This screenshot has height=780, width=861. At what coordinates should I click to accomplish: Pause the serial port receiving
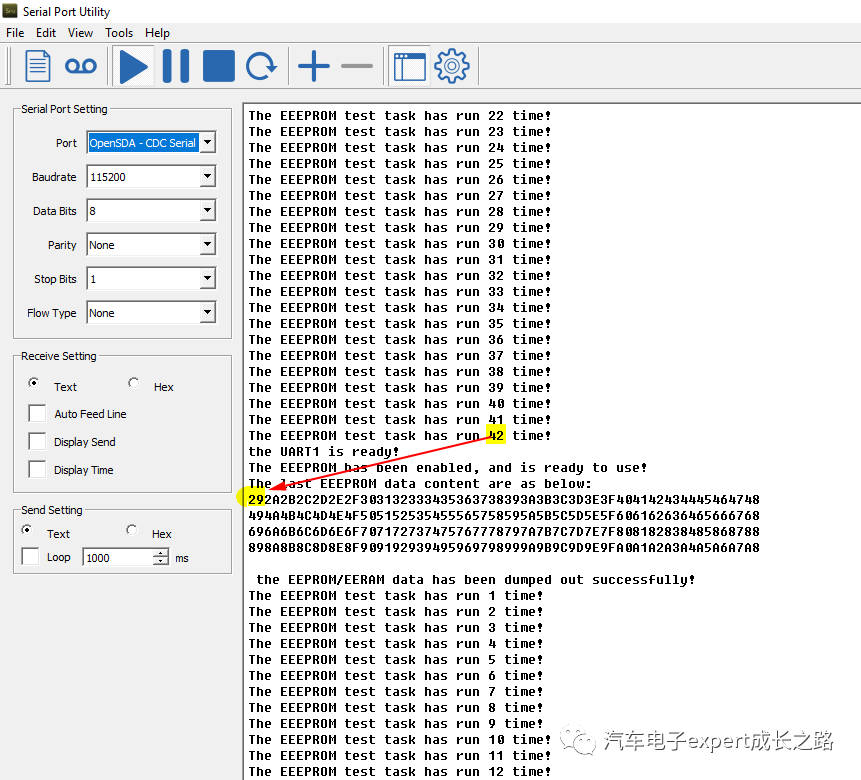[x=176, y=67]
